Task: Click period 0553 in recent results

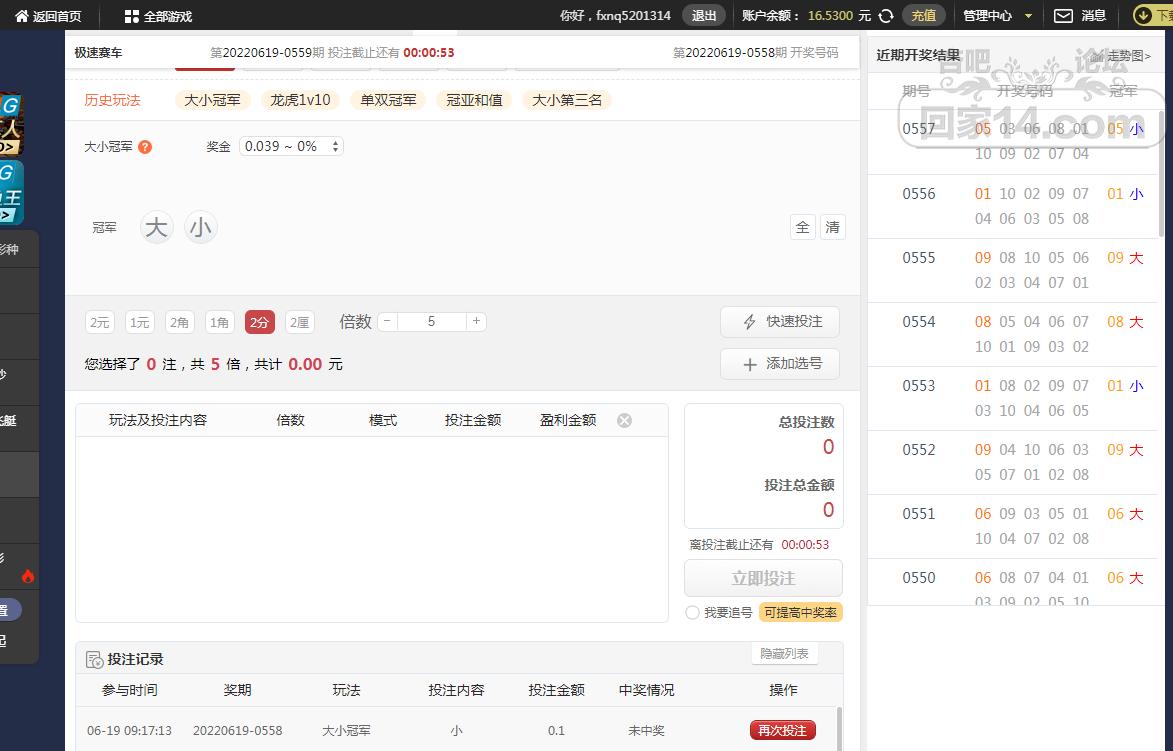Action: pos(919,386)
